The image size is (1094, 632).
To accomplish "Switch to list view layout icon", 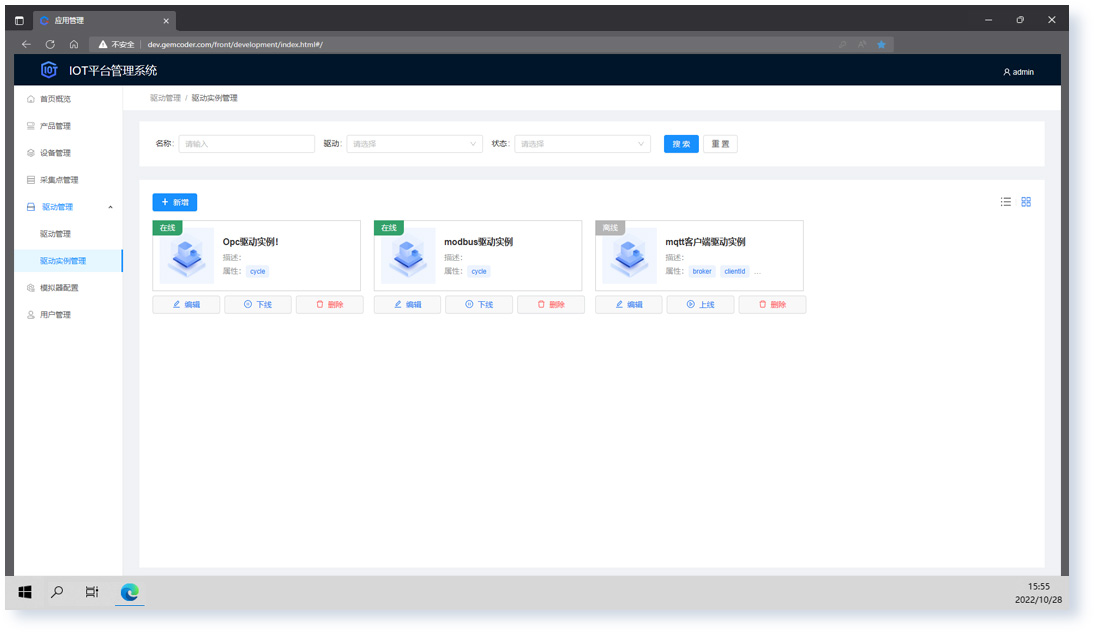I will 1006,202.
